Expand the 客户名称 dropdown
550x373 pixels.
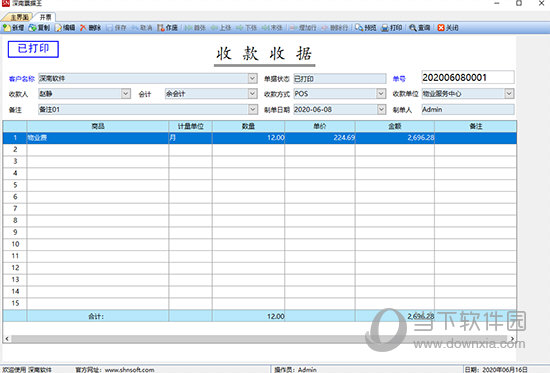click(x=253, y=78)
